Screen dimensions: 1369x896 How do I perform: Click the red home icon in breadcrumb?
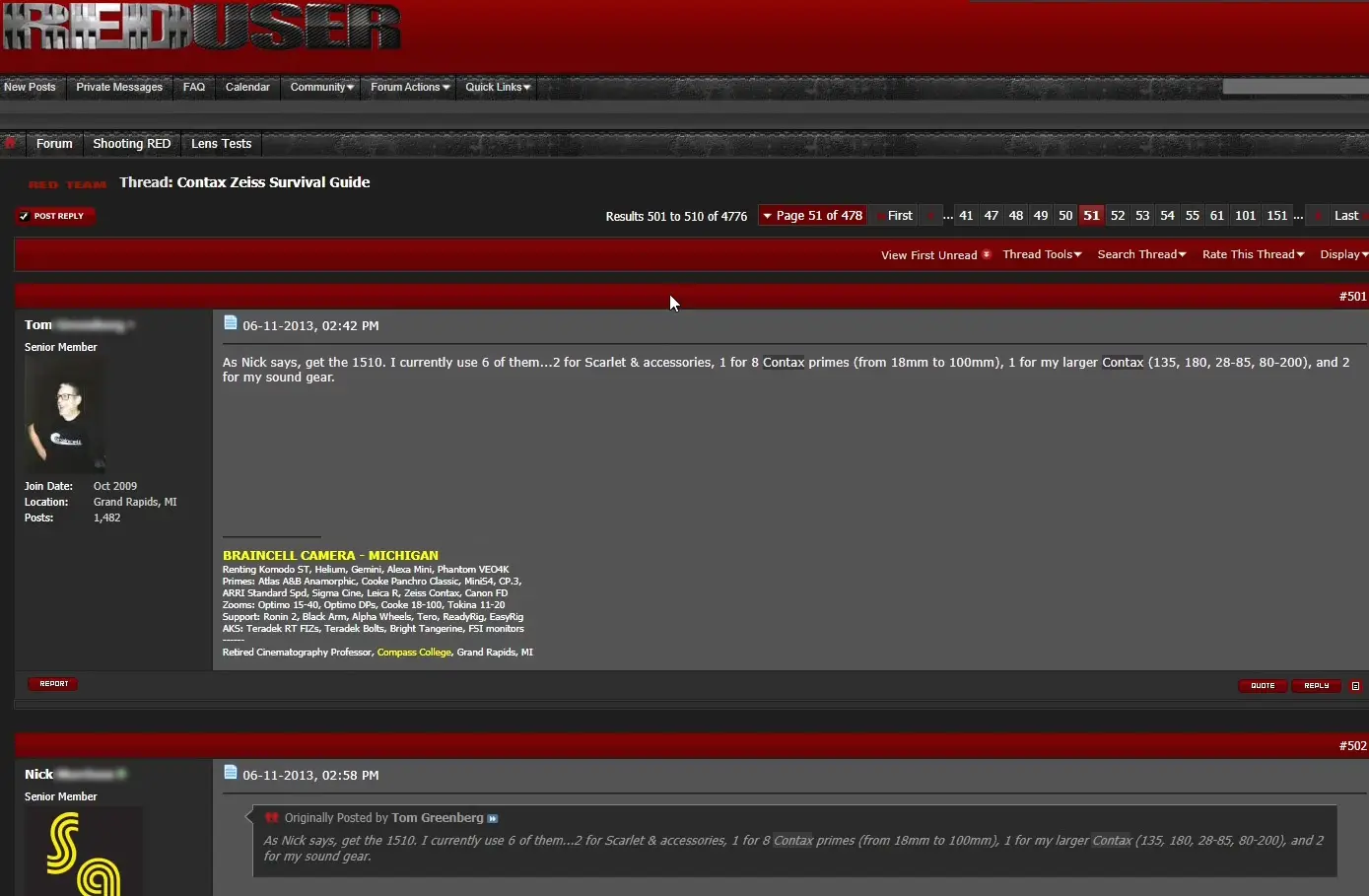[11, 143]
